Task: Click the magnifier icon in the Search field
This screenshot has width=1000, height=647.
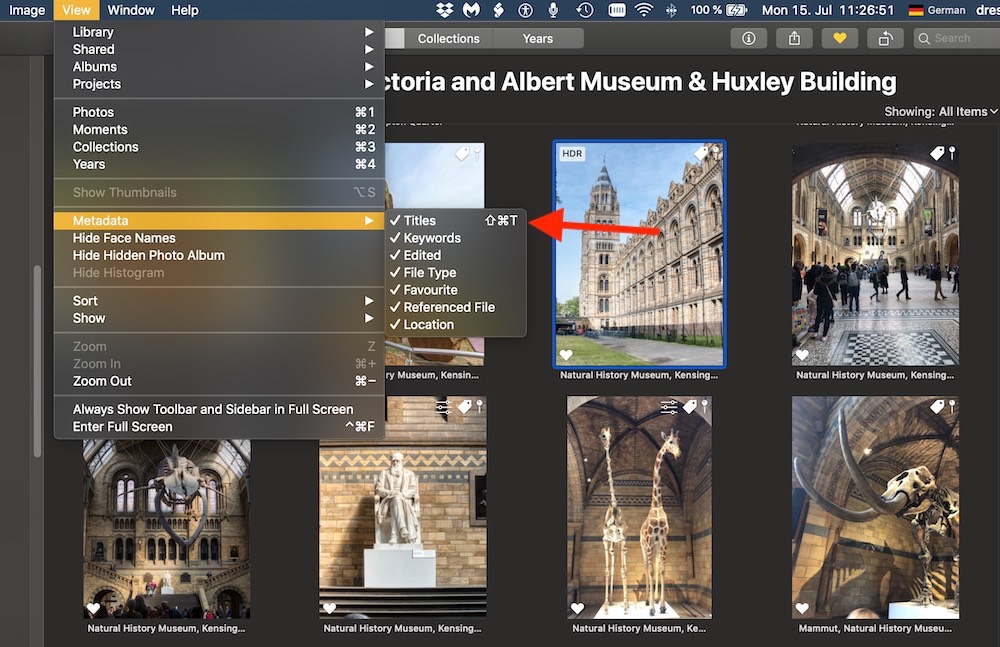Action: 923,38
